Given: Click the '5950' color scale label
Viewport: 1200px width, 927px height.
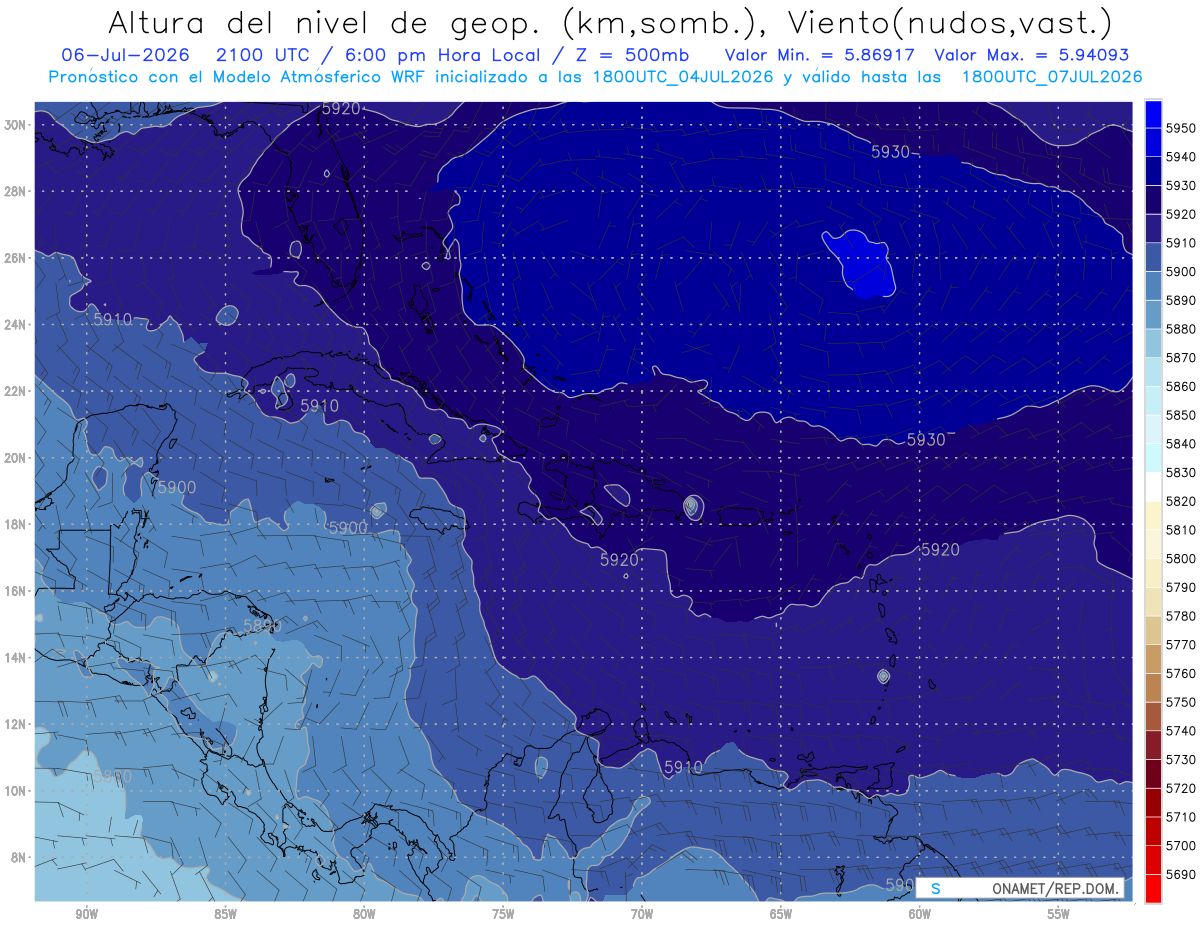Looking at the screenshot, I should click(x=1180, y=128).
